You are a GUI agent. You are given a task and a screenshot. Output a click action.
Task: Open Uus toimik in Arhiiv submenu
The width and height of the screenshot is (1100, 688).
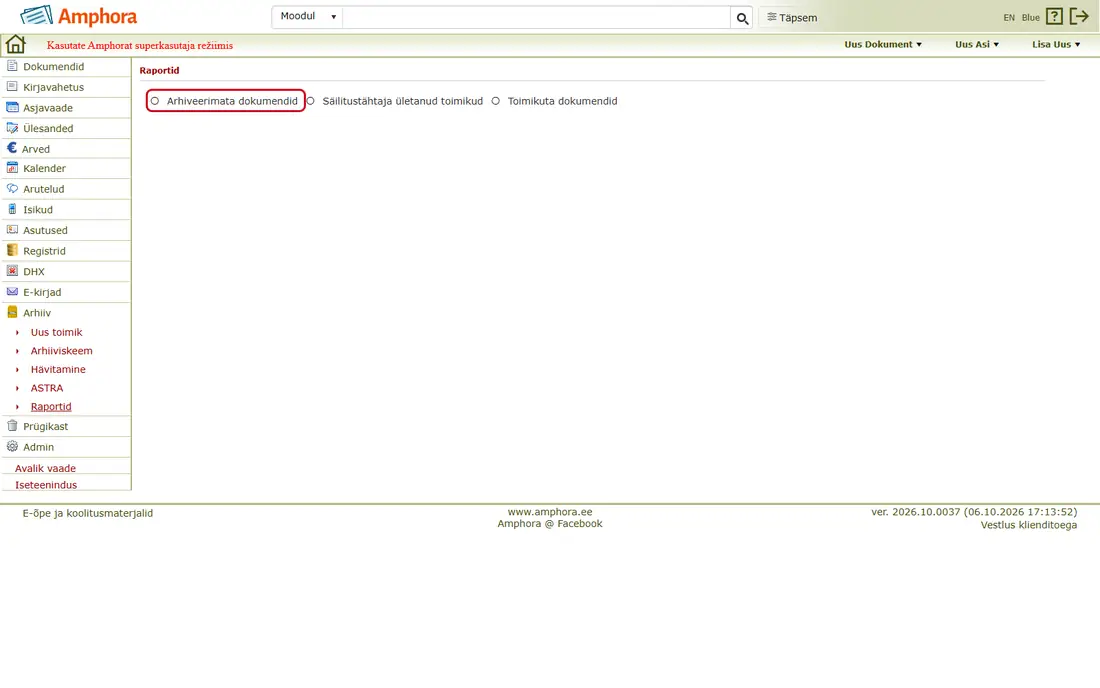click(56, 332)
